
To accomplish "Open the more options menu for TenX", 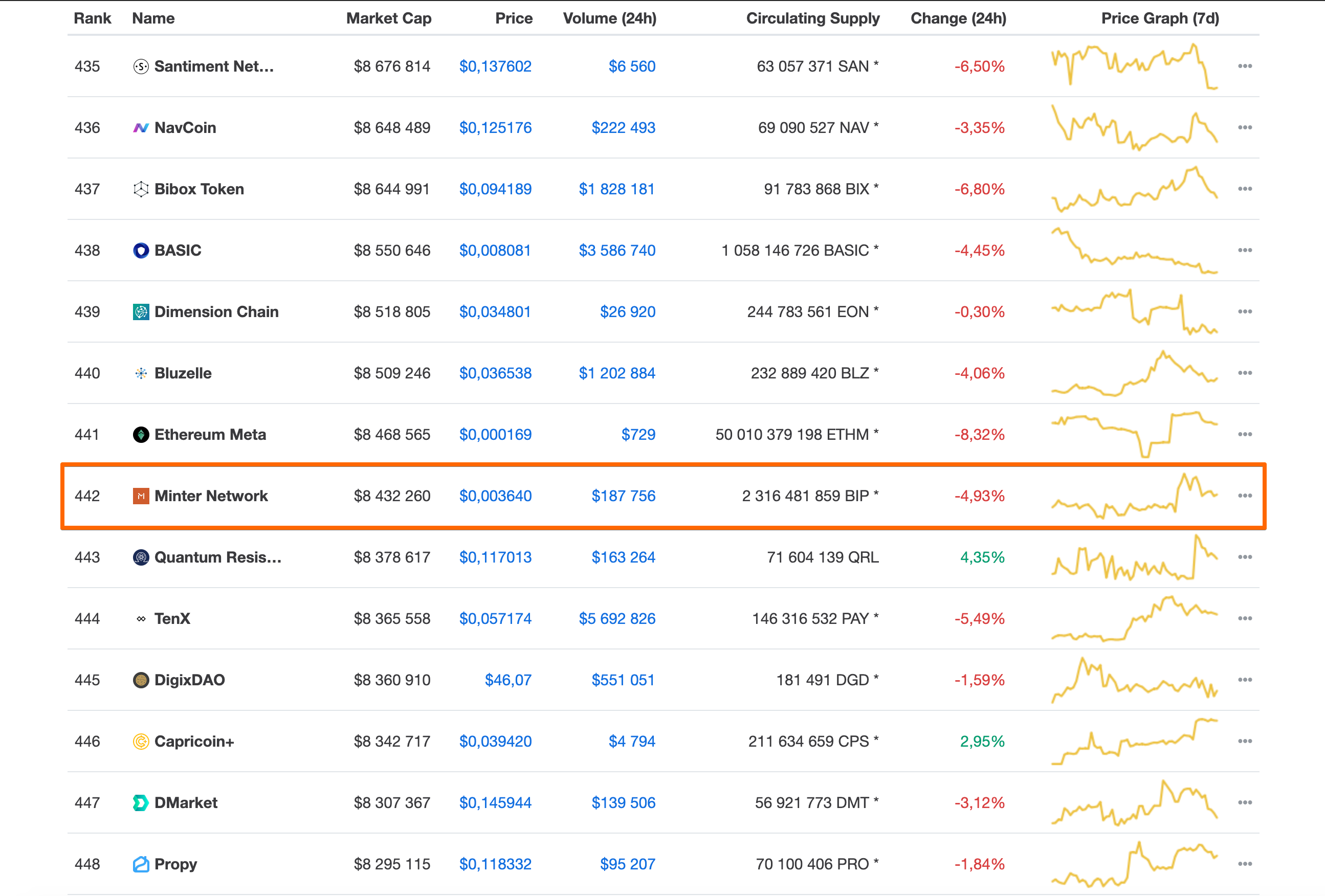I will [1245, 618].
